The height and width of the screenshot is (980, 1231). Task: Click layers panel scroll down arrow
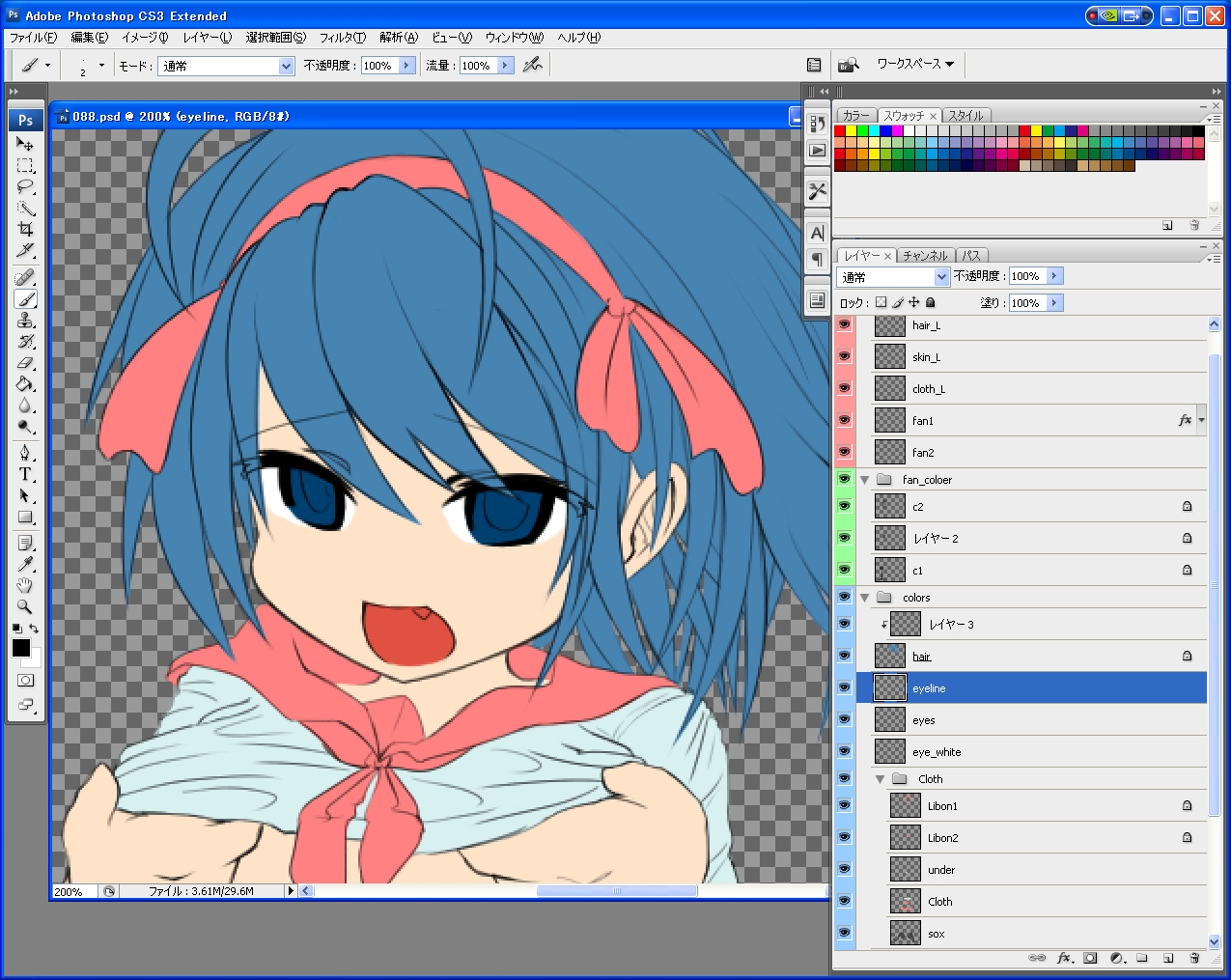click(1214, 941)
